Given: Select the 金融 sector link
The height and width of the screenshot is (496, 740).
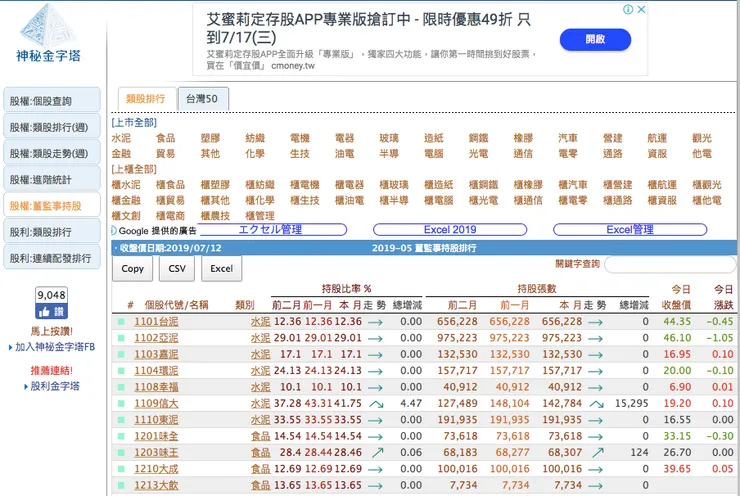Looking at the screenshot, I should point(121,154).
